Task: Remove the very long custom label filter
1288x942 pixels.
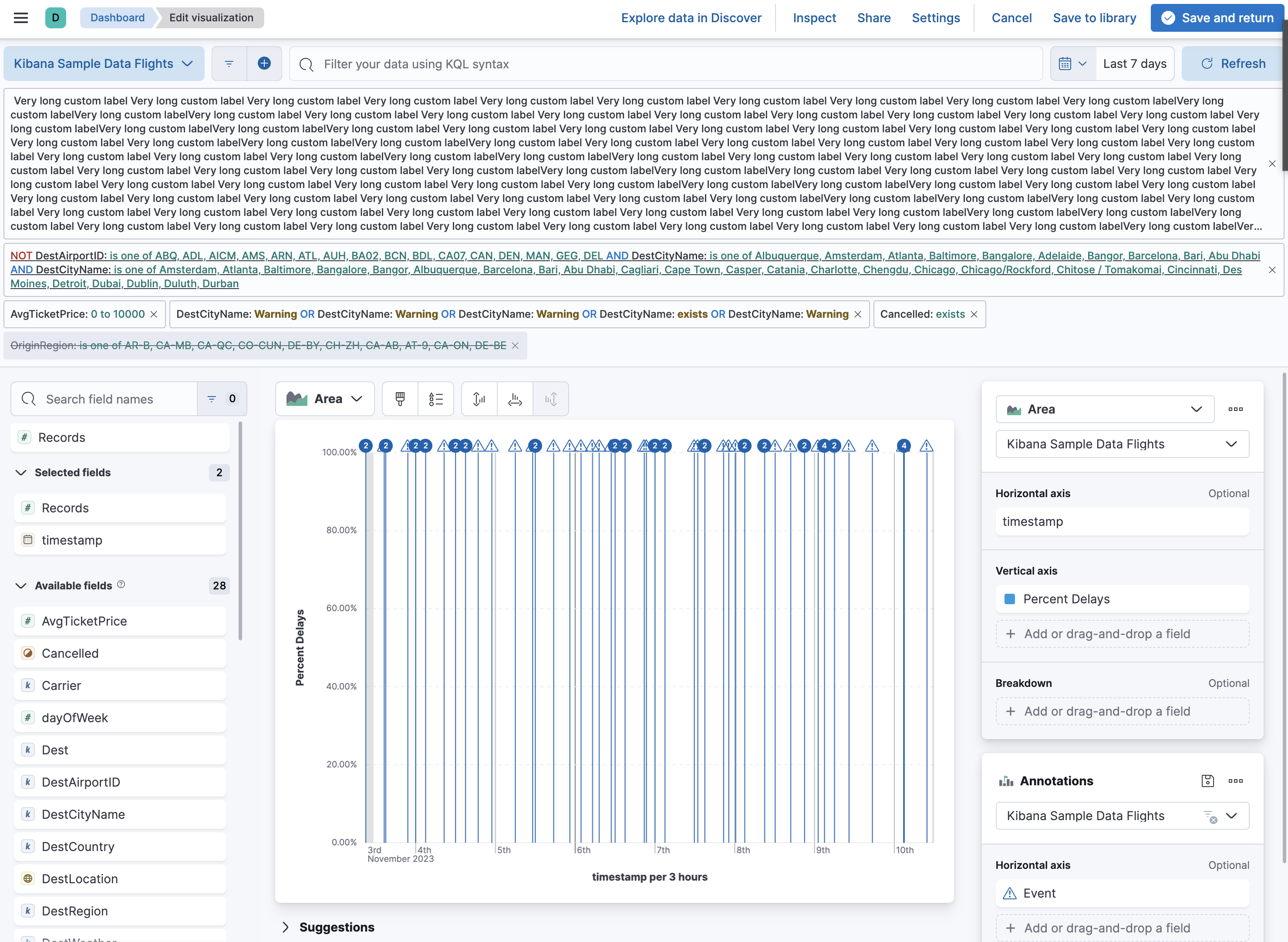Action: [x=1272, y=164]
